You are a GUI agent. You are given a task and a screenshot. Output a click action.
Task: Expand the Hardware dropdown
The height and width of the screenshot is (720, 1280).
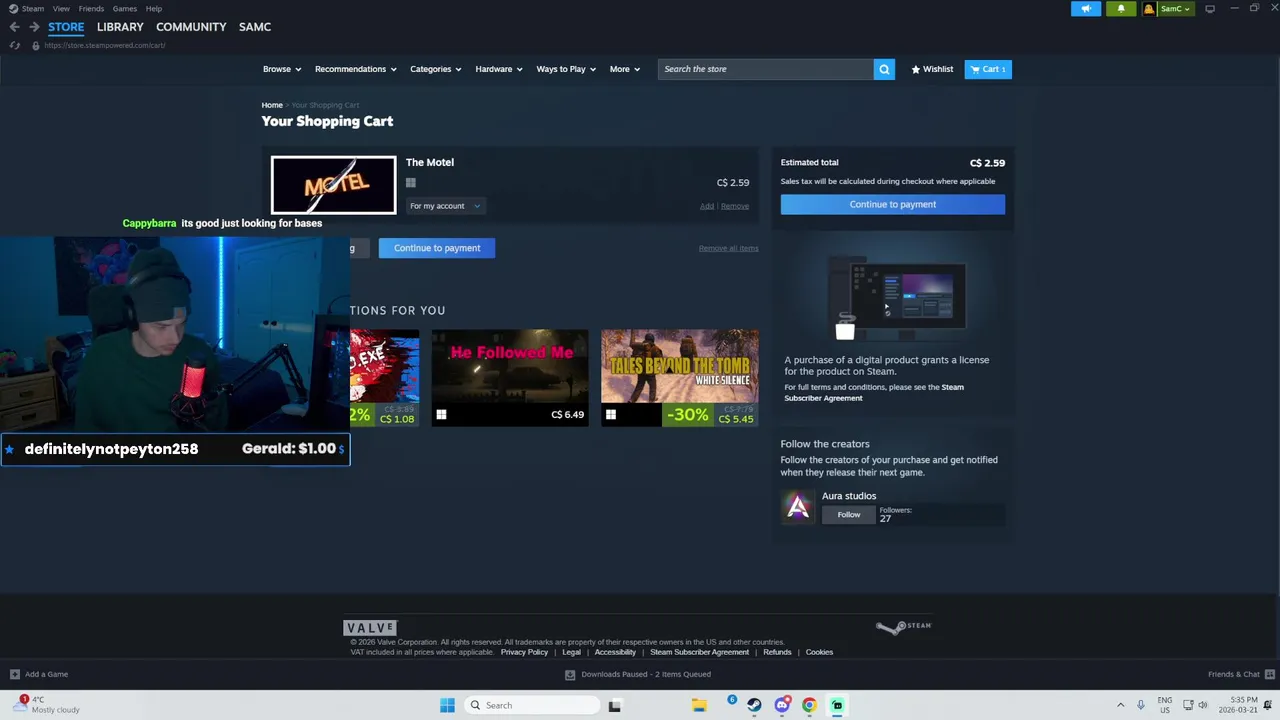(499, 69)
